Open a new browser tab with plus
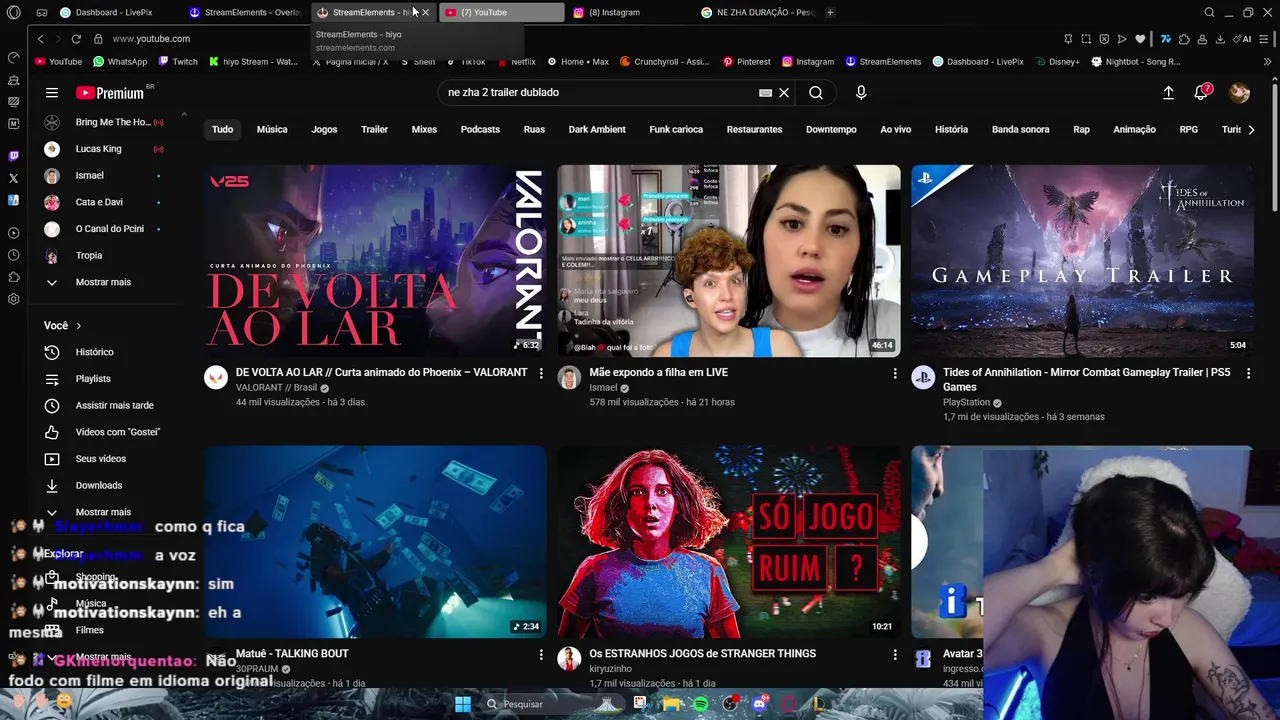 point(830,12)
